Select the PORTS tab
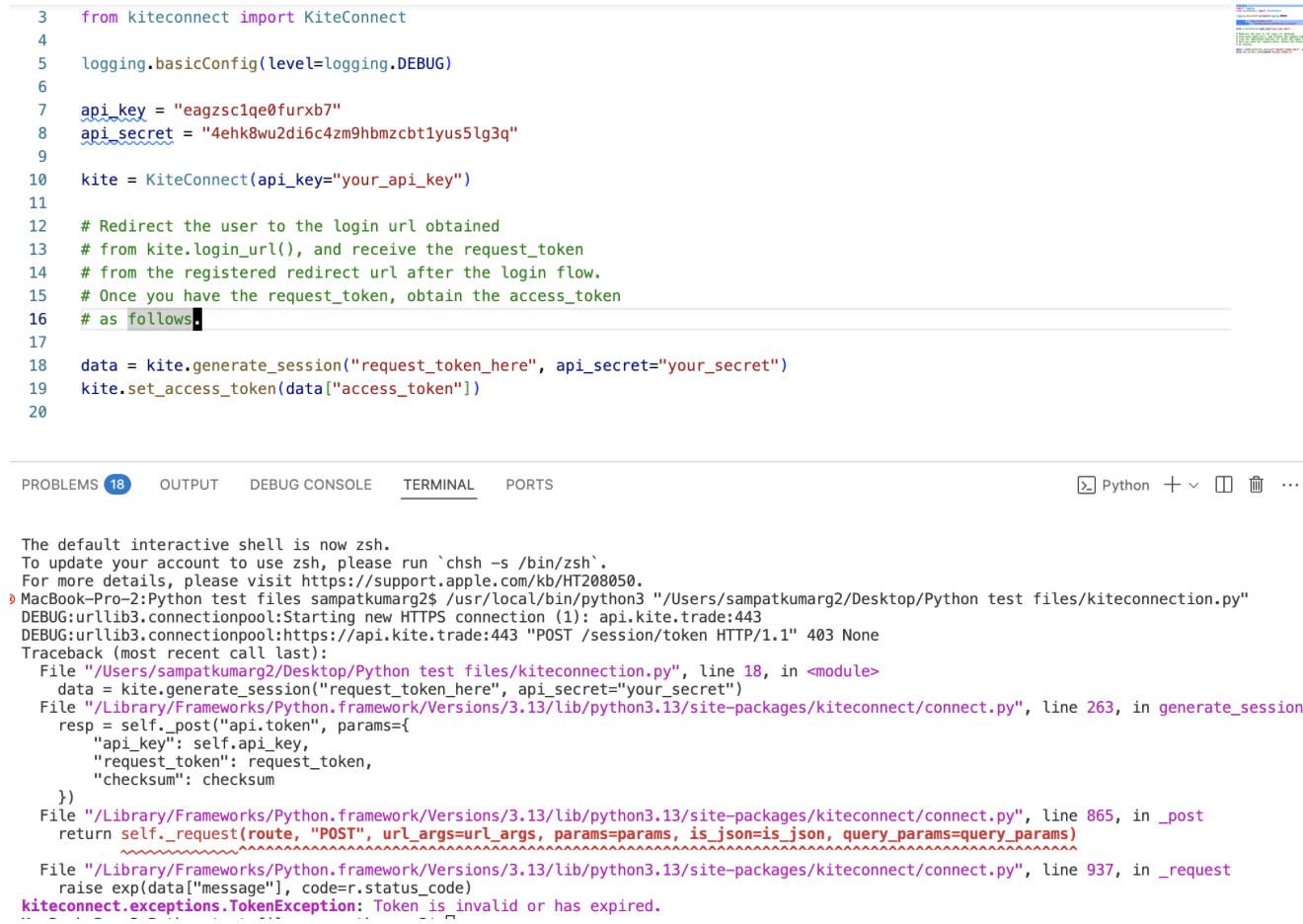 tap(529, 485)
